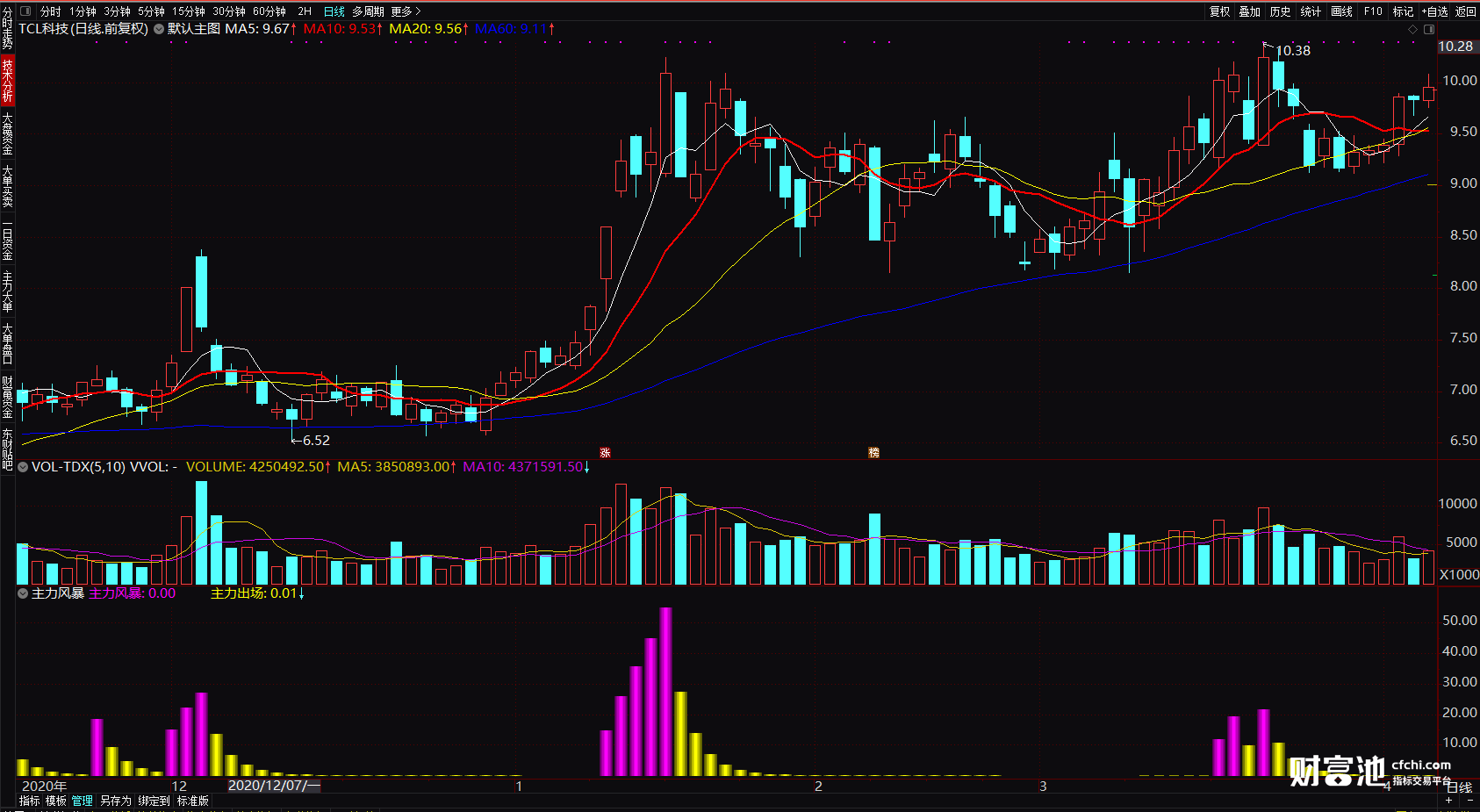Click the 模板 template button
The width and height of the screenshot is (1480, 812).
56,801
